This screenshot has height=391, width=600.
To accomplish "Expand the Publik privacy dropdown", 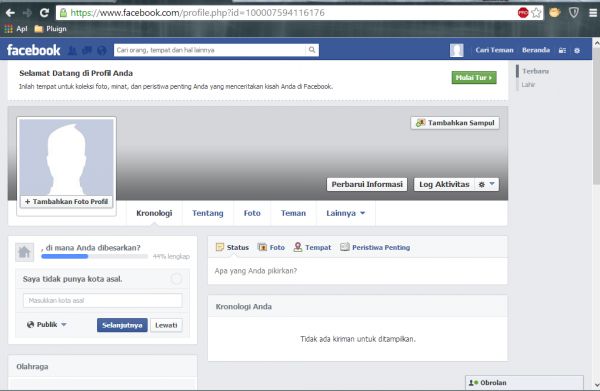I will 47,324.
